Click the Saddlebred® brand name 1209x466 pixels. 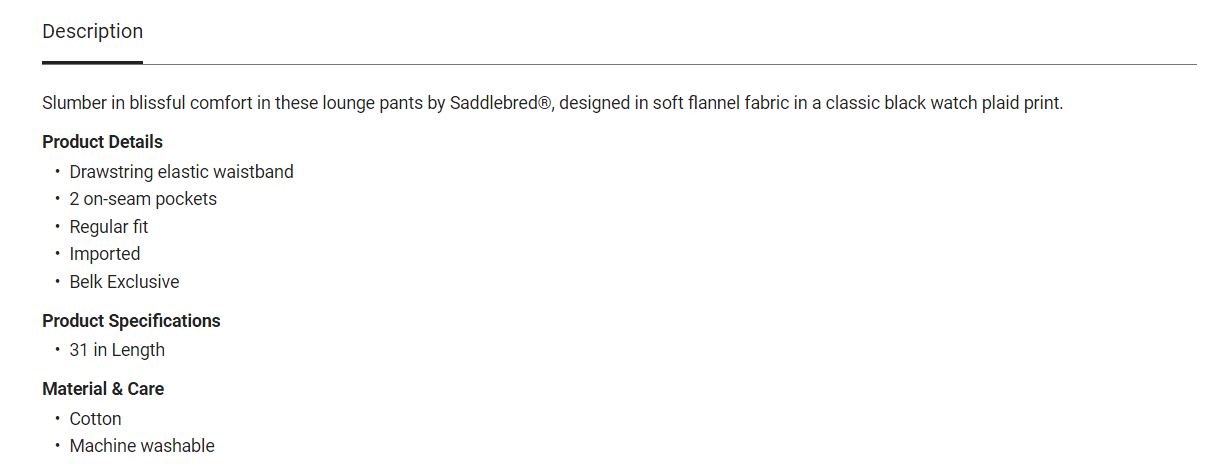point(500,103)
